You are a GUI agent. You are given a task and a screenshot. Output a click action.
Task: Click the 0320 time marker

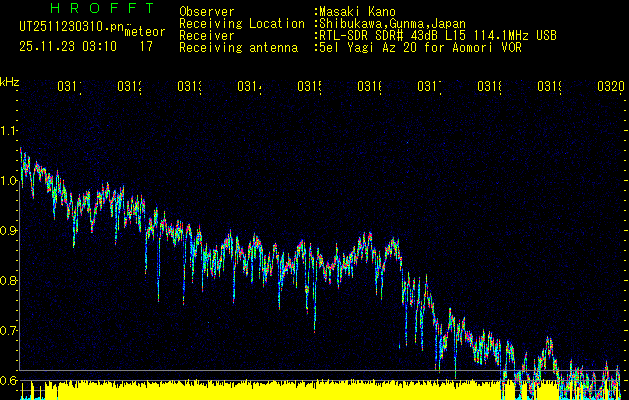[x=611, y=86]
